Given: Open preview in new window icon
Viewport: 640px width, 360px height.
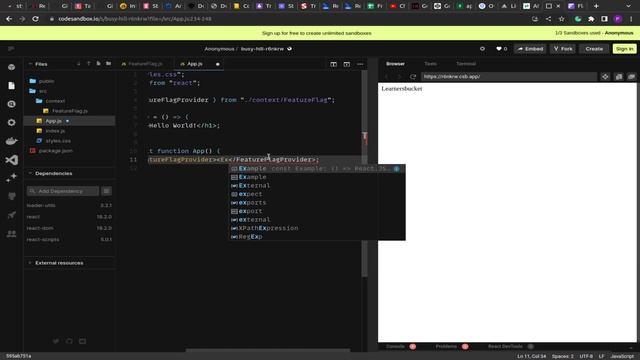Looking at the screenshot, I should point(631,76).
